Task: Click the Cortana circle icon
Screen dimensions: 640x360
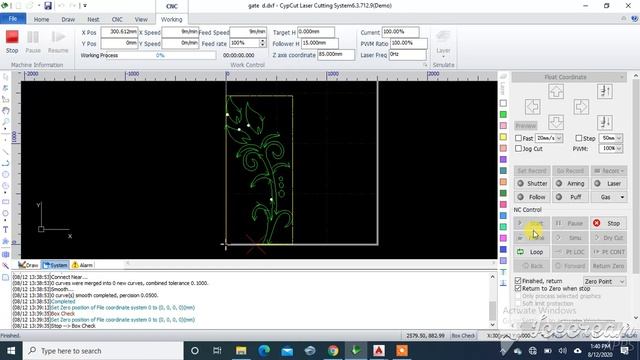Action: point(195,351)
